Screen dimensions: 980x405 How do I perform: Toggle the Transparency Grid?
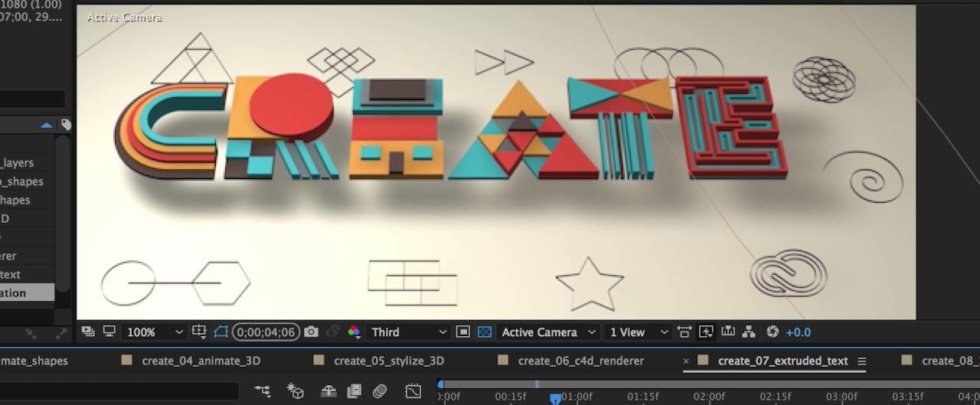(x=485, y=332)
